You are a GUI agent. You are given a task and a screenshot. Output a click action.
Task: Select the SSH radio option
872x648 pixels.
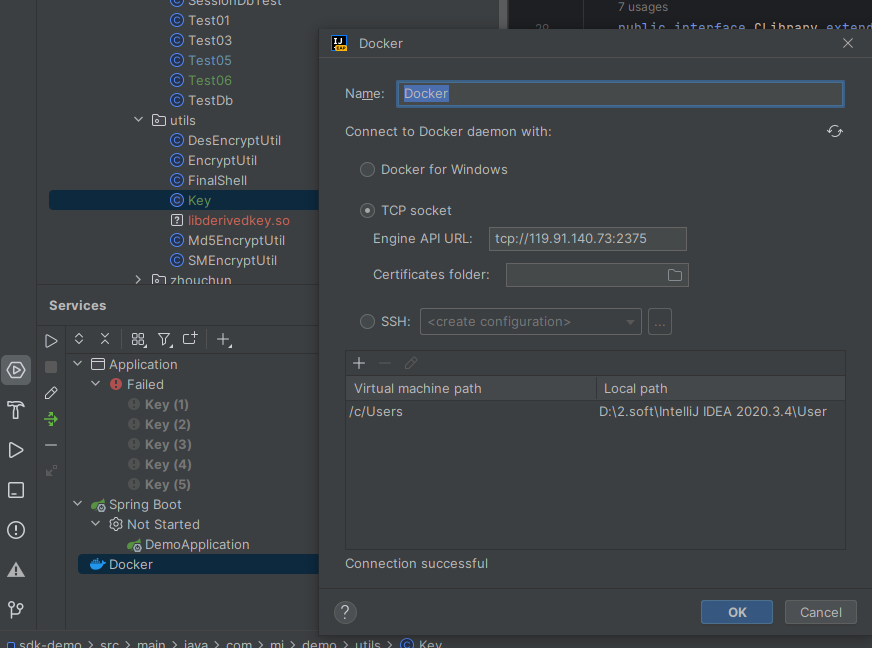coord(368,322)
